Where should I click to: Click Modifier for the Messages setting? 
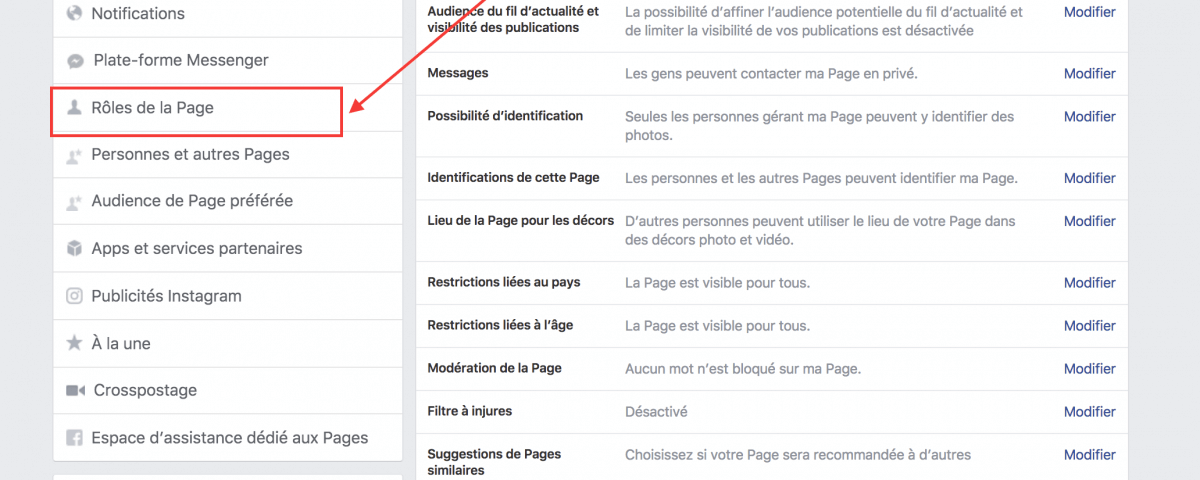(1089, 74)
